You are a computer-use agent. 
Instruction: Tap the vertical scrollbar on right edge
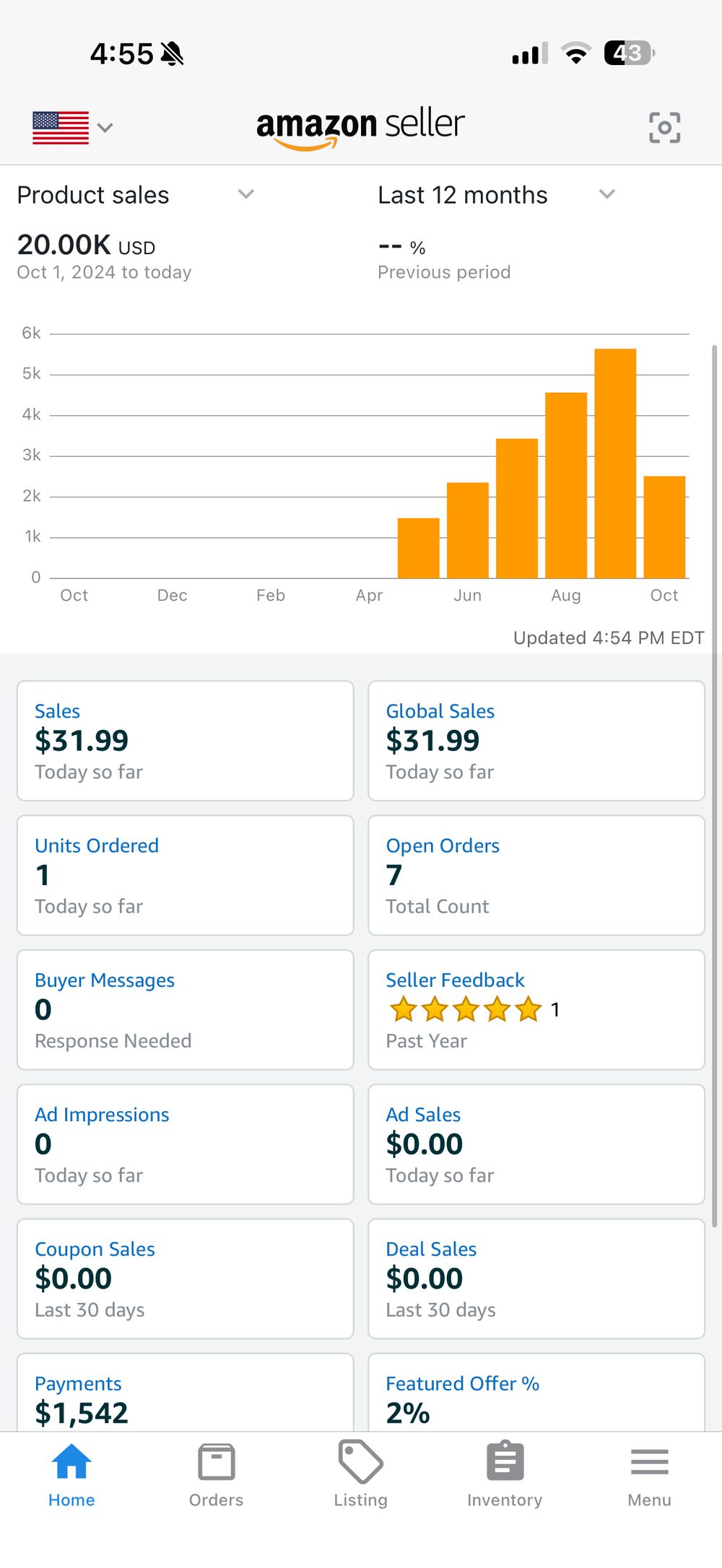714,787
